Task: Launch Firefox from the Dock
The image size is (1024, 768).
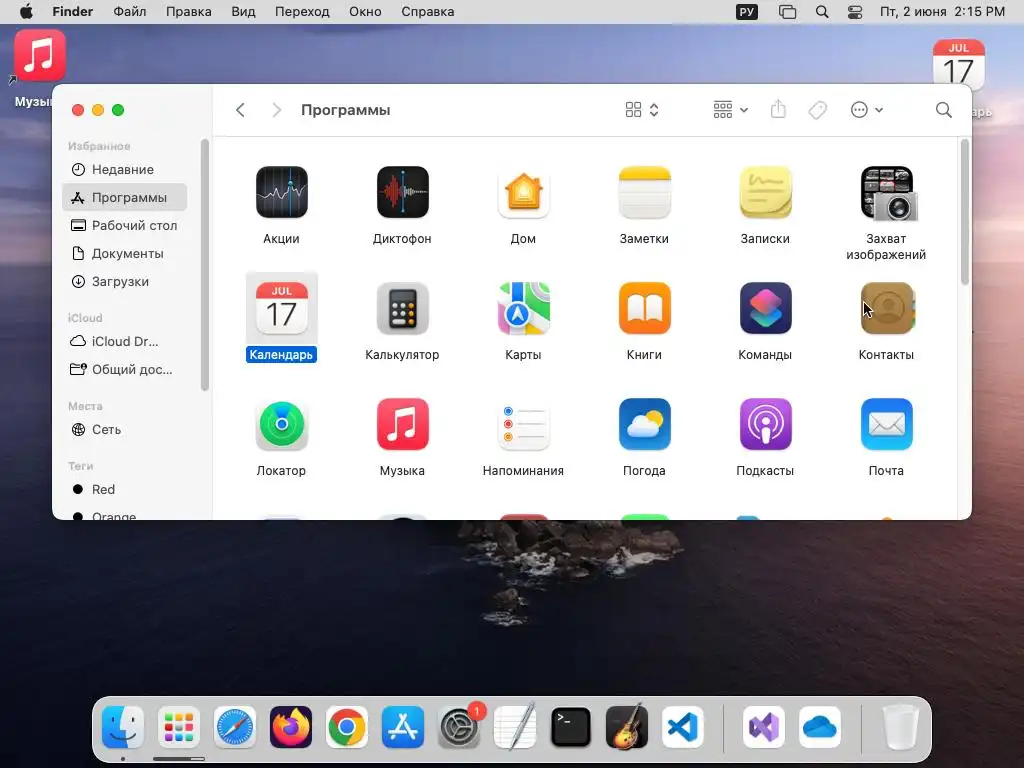Action: [291, 727]
